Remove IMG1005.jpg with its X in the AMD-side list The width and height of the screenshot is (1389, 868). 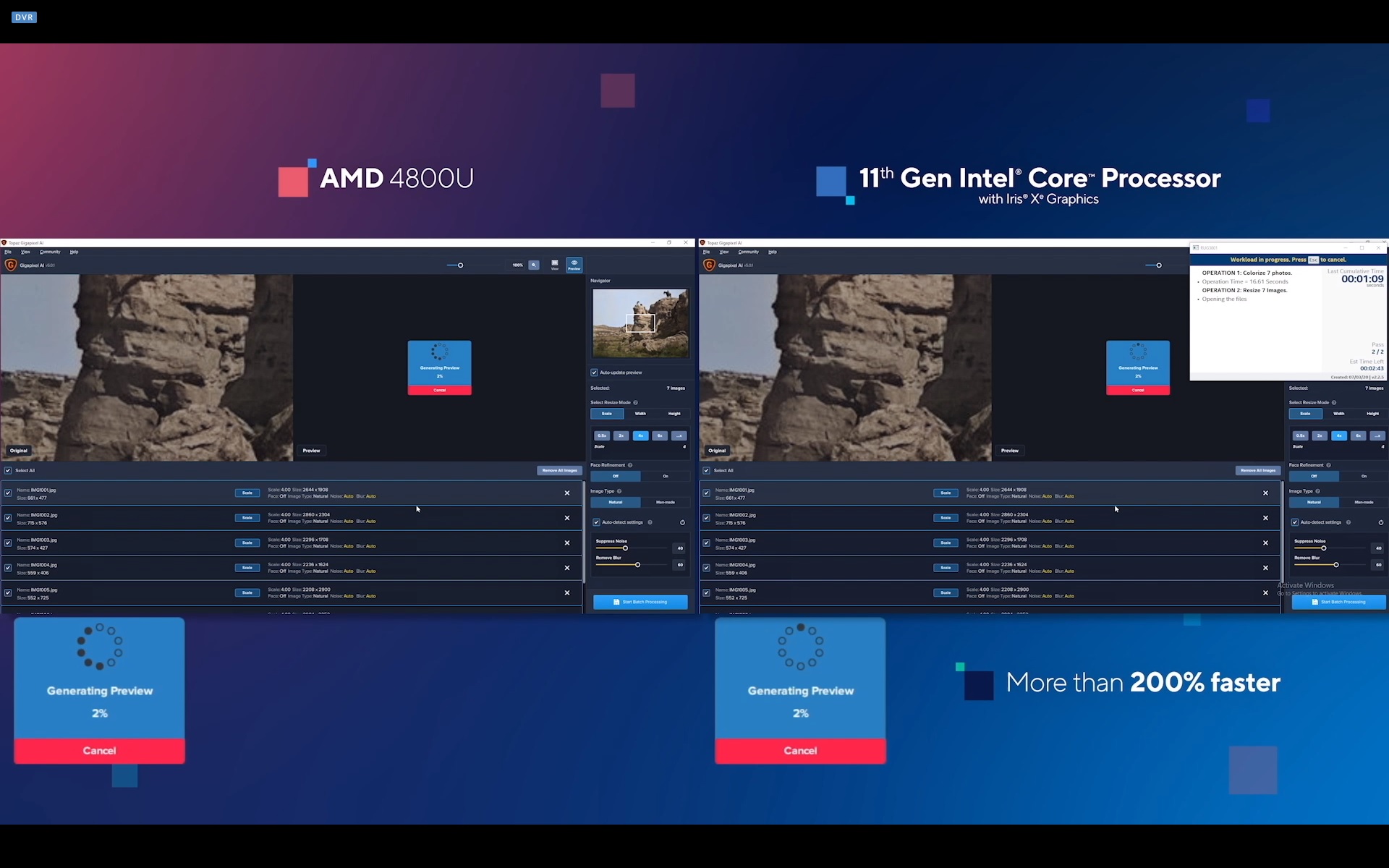tap(567, 592)
